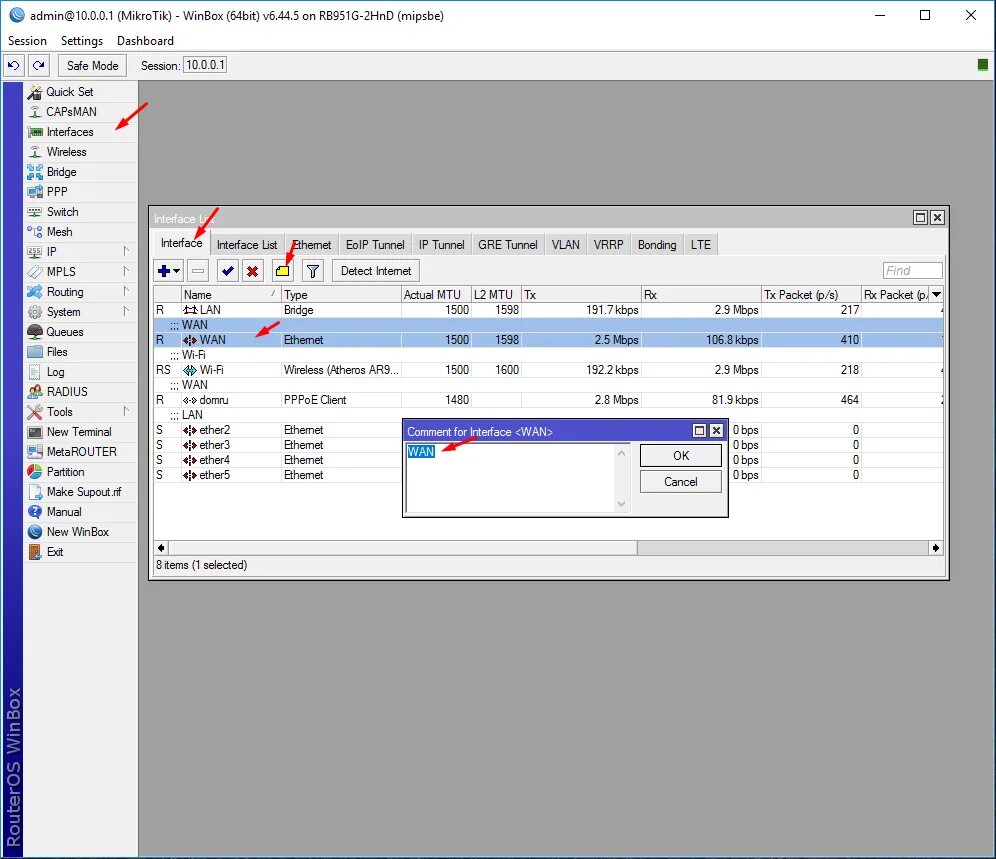
Task: Click the redo arrow in toolbar
Action: (39, 65)
